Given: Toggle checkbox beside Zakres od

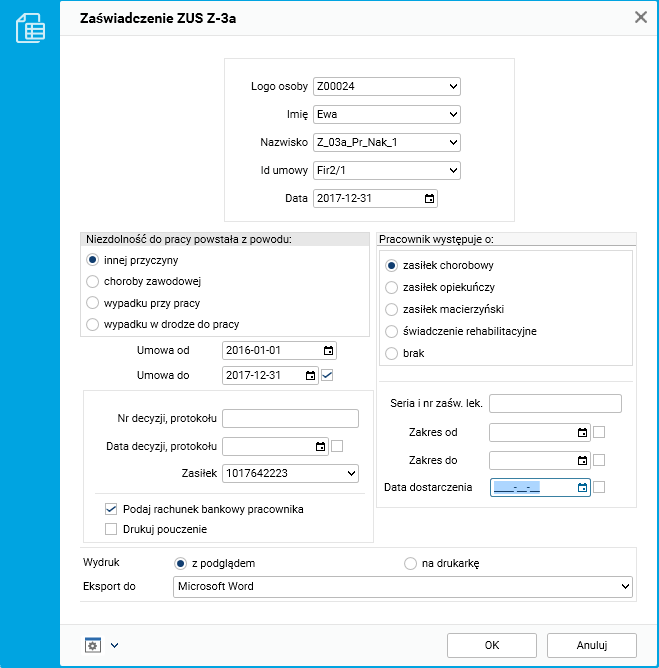Looking at the screenshot, I should (599, 432).
